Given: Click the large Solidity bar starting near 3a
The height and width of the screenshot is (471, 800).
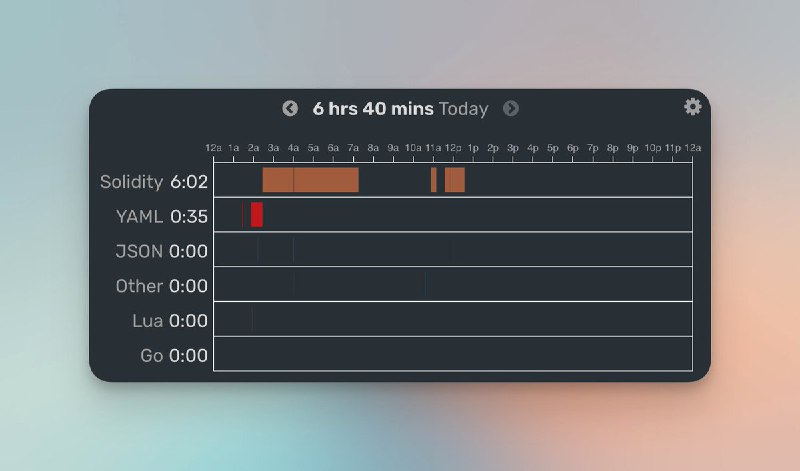Looking at the screenshot, I should point(310,180).
